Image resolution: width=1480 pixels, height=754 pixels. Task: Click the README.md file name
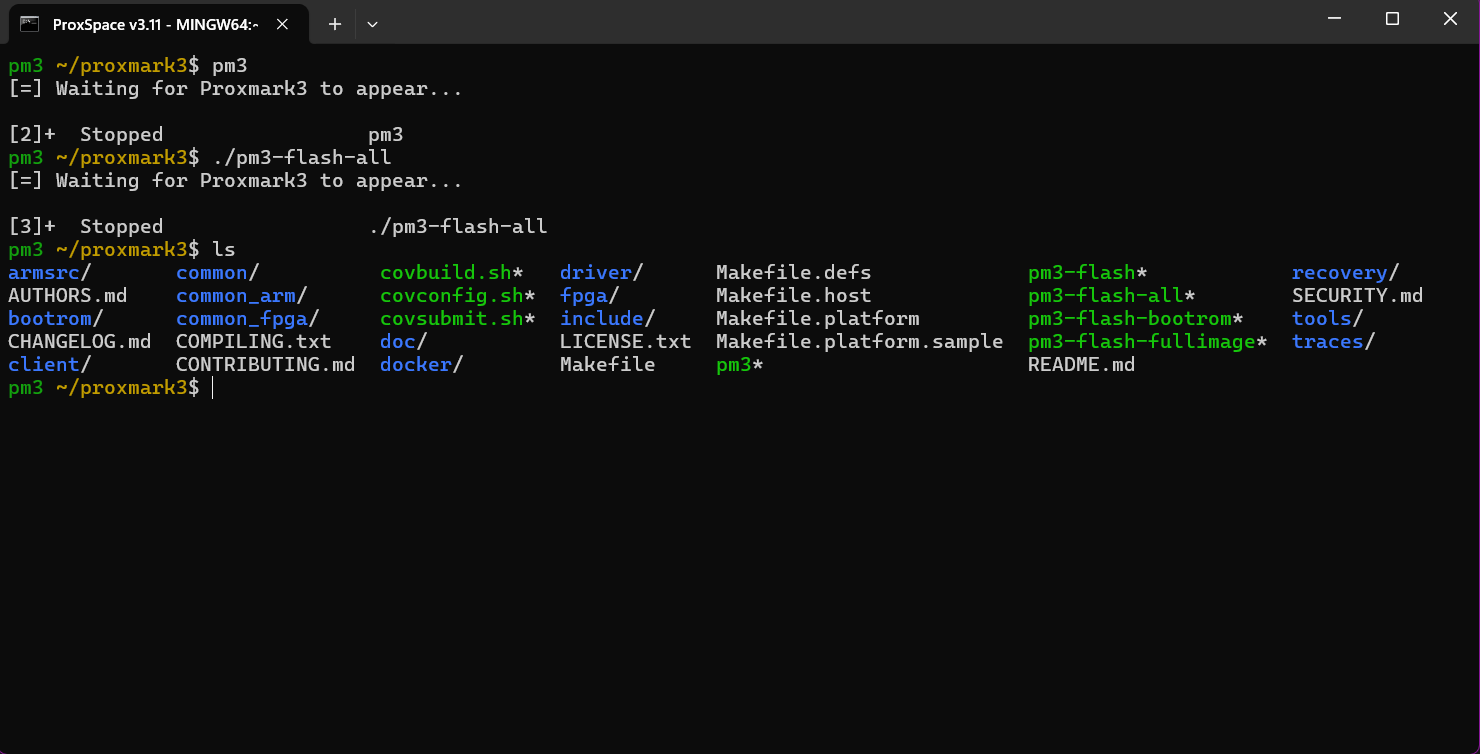(x=1081, y=365)
